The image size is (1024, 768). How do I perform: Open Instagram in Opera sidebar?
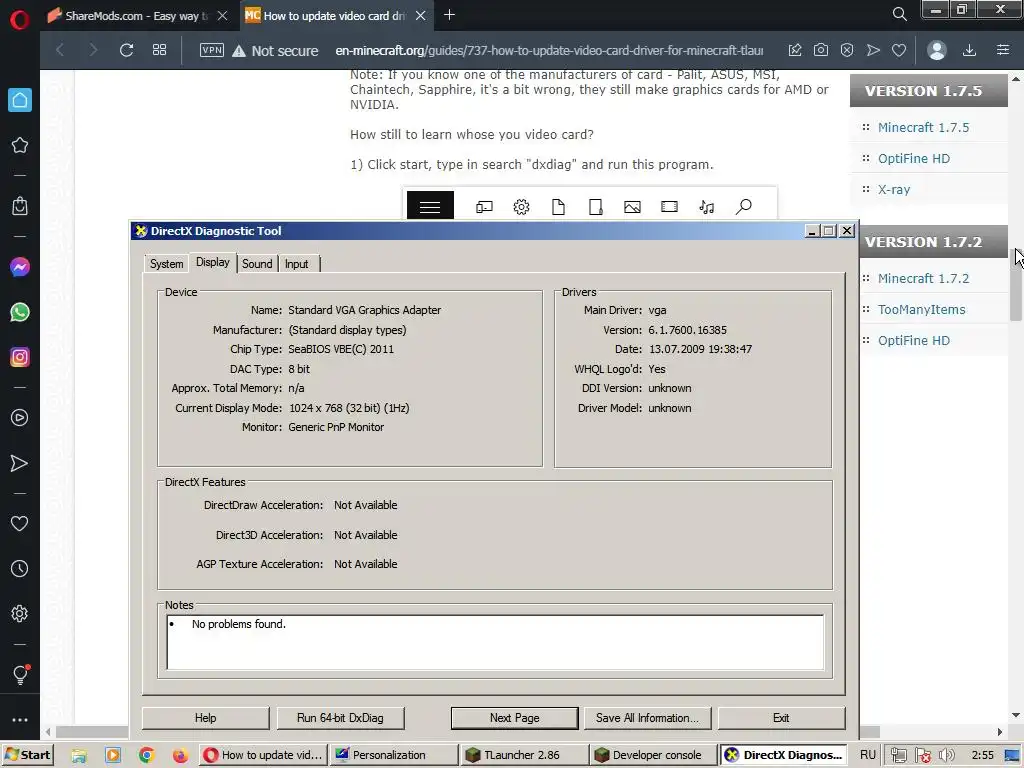click(20, 357)
